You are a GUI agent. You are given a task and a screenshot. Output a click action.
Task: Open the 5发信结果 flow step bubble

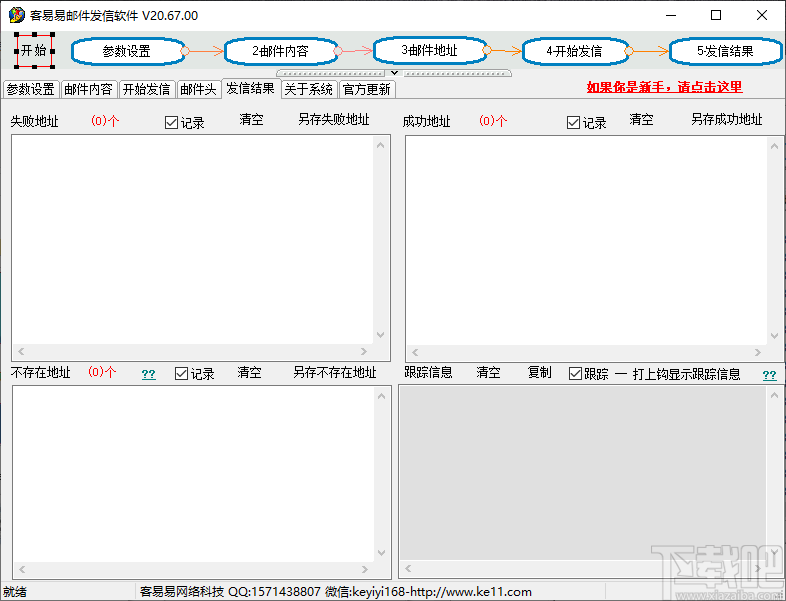pos(725,51)
